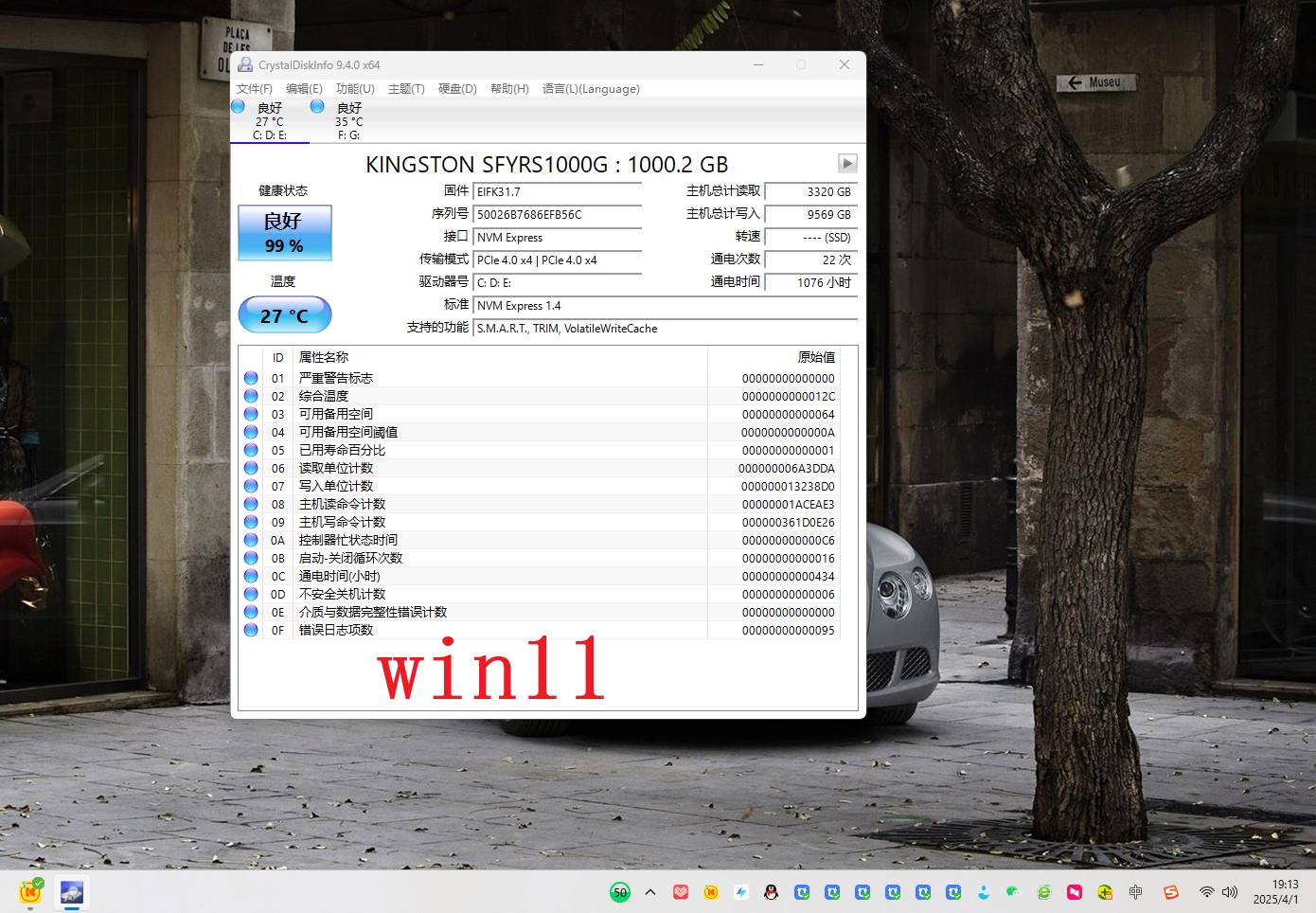Image resolution: width=1316 pixels, height=913 pixels.
Task: Click the volume speaker icon
Action: [1230, 892]
